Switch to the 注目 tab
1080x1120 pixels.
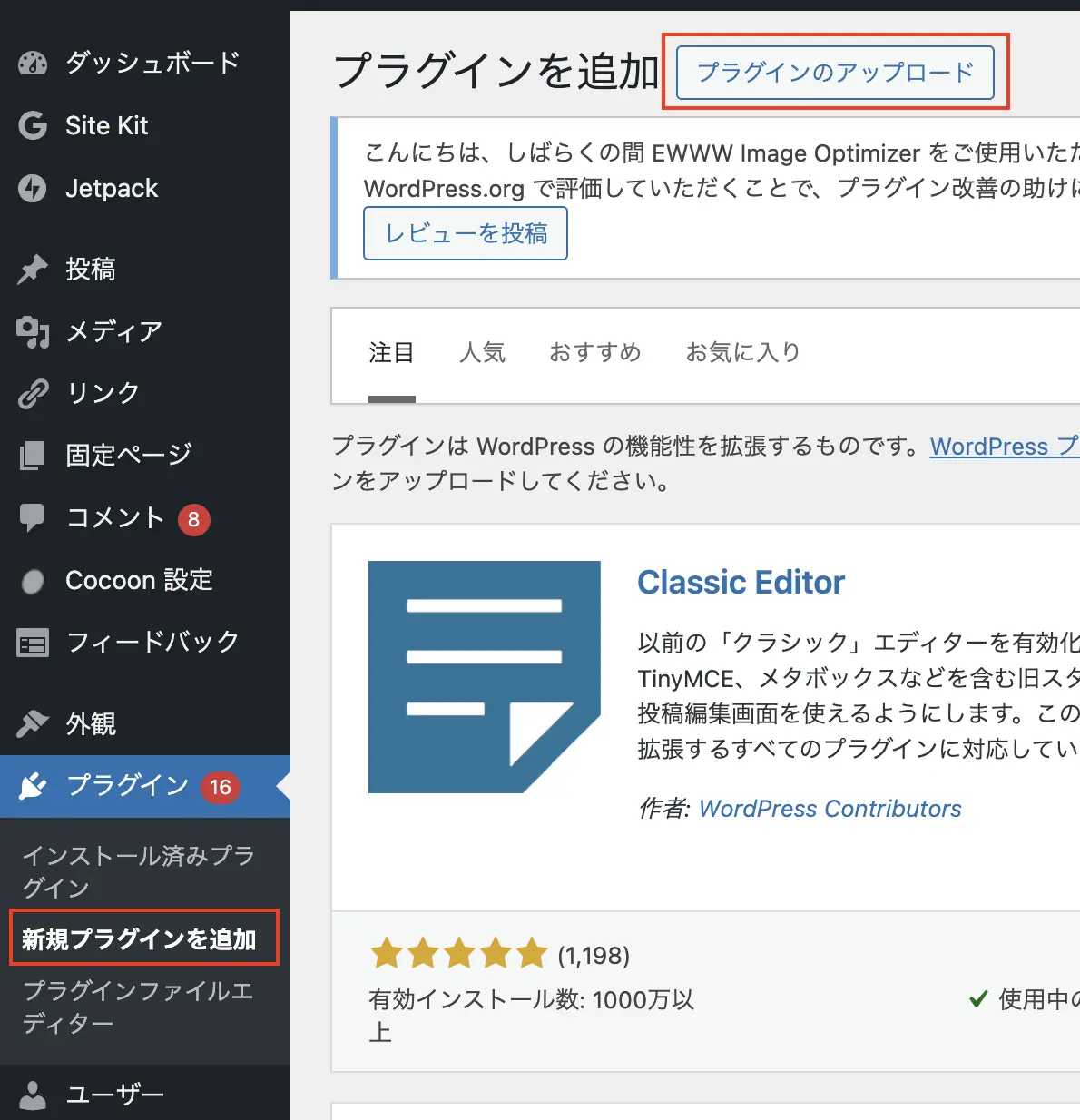point(391,352)
